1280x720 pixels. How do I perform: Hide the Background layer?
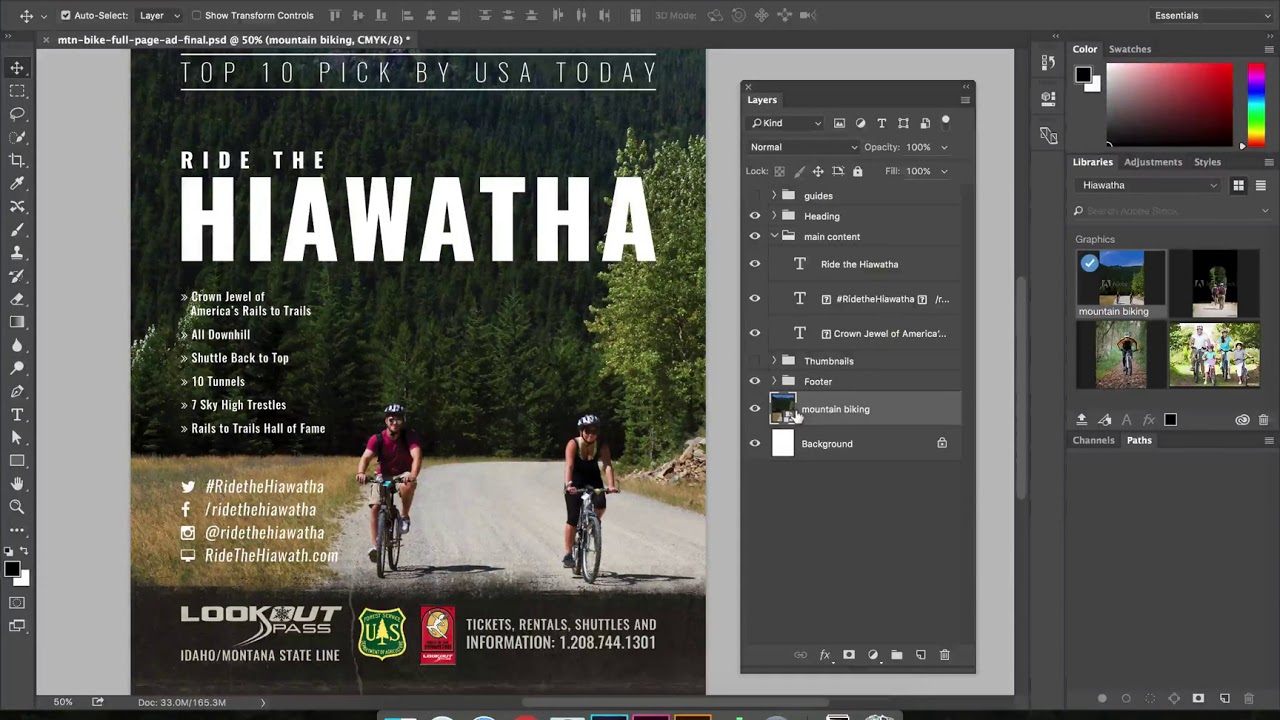click(755, 443)
